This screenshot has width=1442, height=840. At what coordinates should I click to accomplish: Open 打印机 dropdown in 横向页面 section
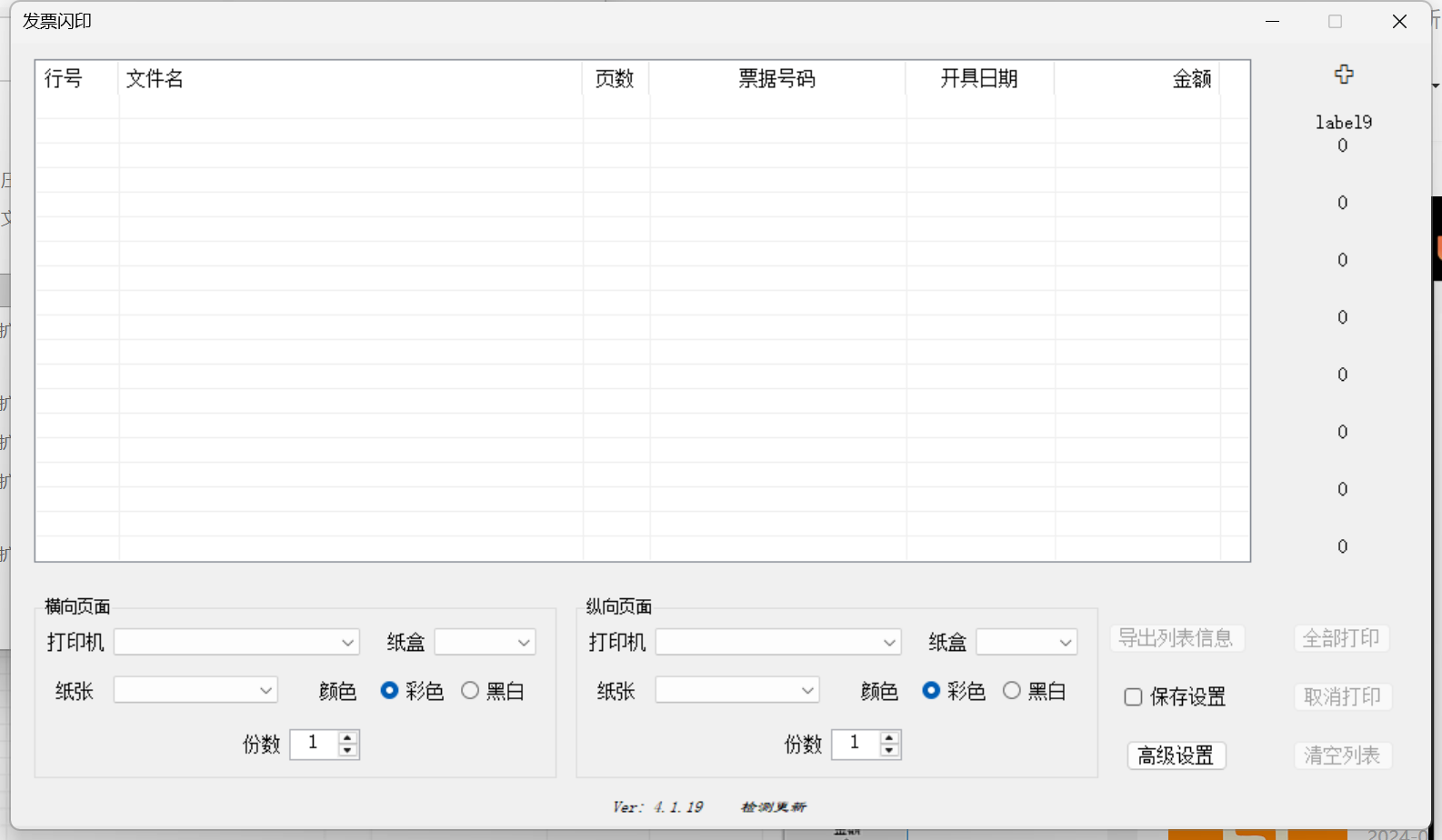(236, 643)
